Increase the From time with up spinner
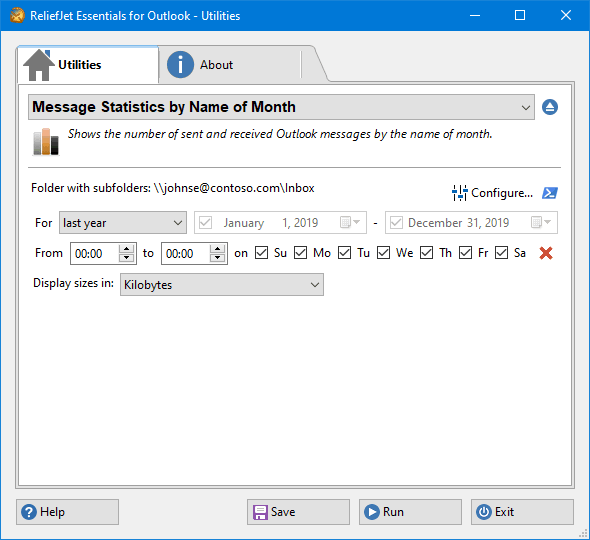 (x=126, y=249)
